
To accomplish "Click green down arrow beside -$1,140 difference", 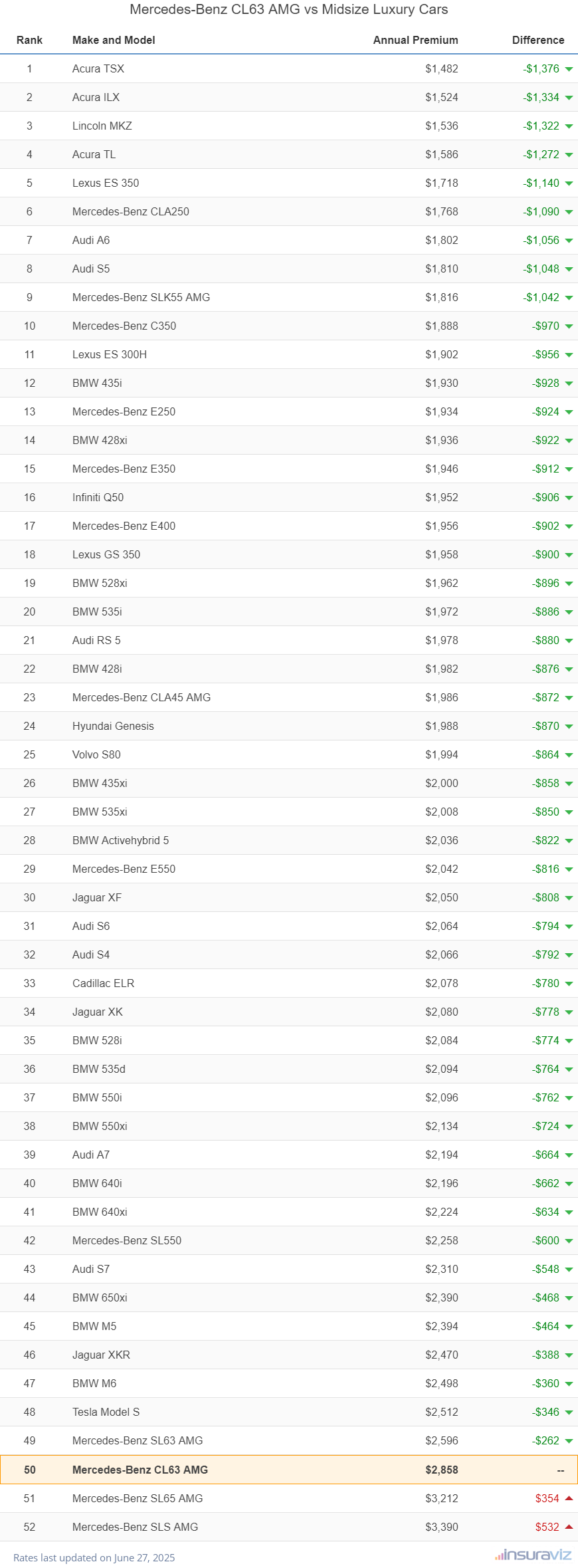I will tap(569, 183).
